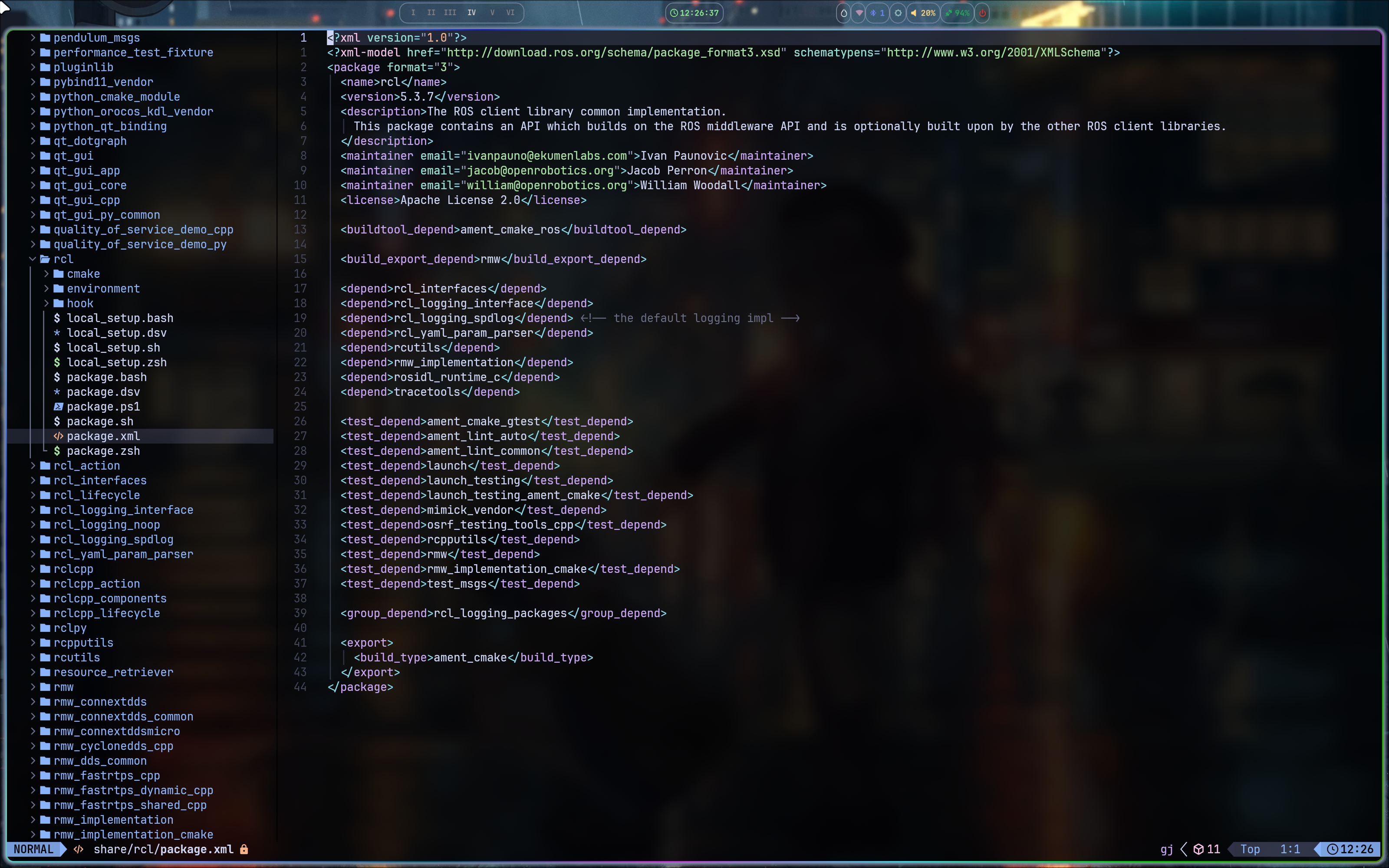Expand the rcl_action folder chevron
The height and width of the screenshot is (868, 1389).
pyautogui.click(x=33, y=466)
